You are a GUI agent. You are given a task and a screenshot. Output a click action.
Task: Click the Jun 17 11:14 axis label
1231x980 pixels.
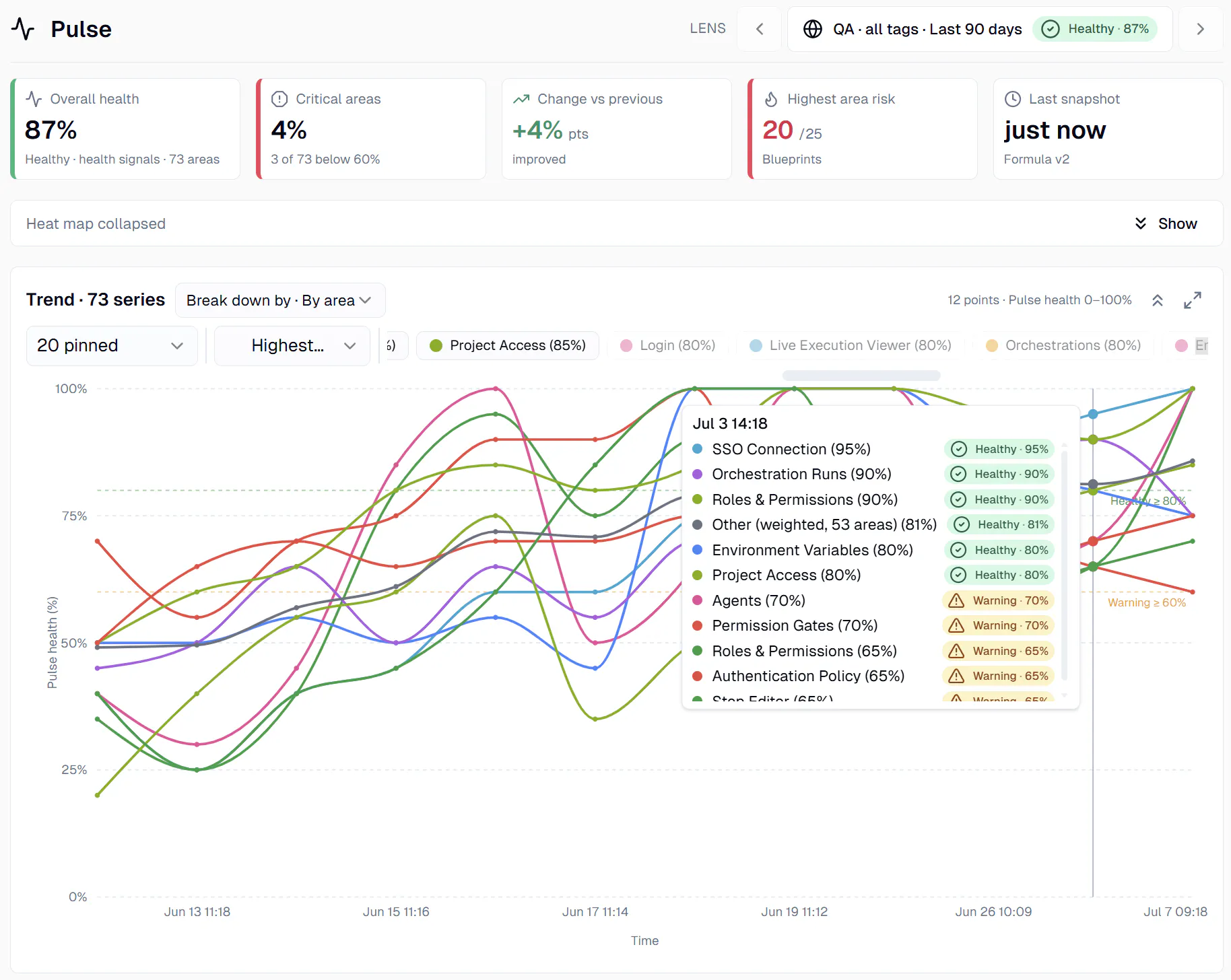(x=595, y=912)
